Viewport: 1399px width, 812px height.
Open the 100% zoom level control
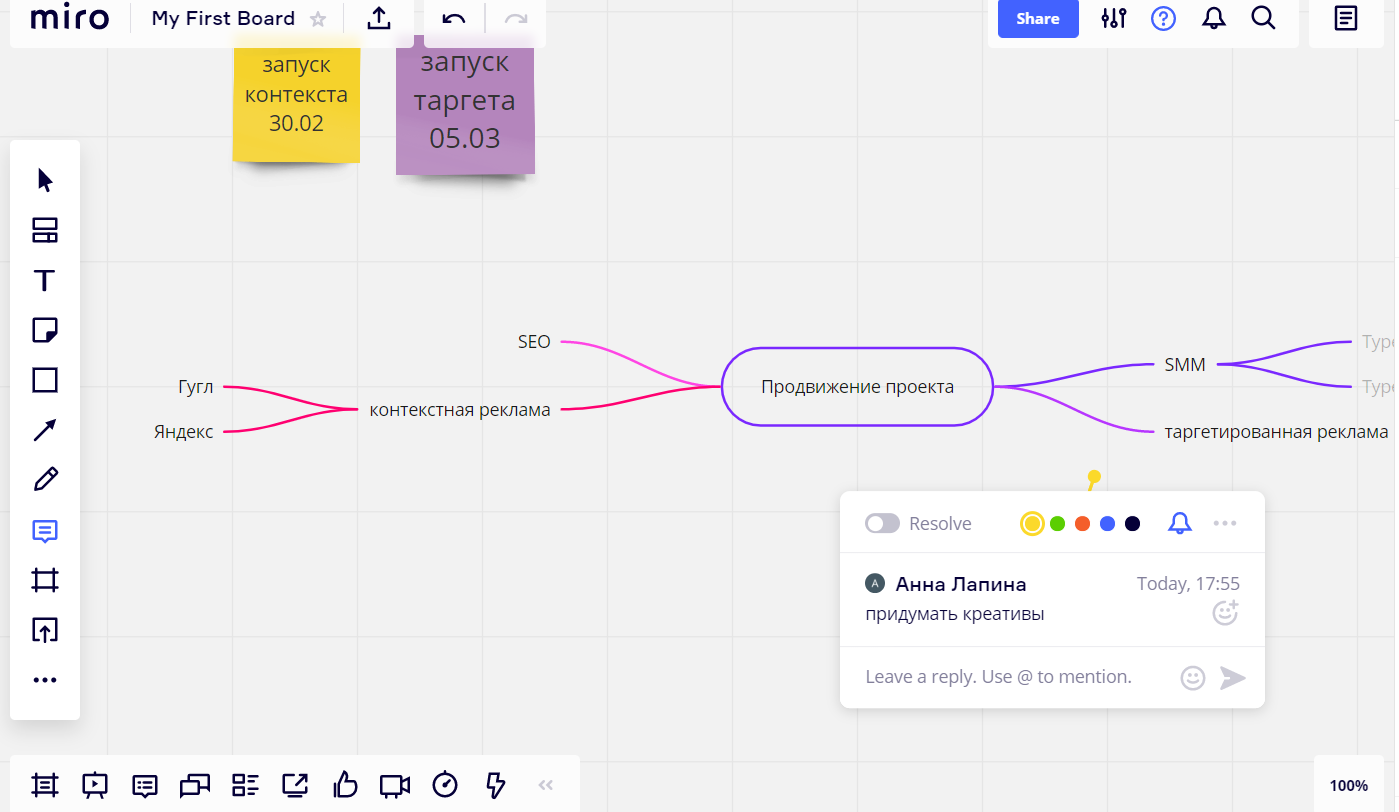pos(1349,786)
